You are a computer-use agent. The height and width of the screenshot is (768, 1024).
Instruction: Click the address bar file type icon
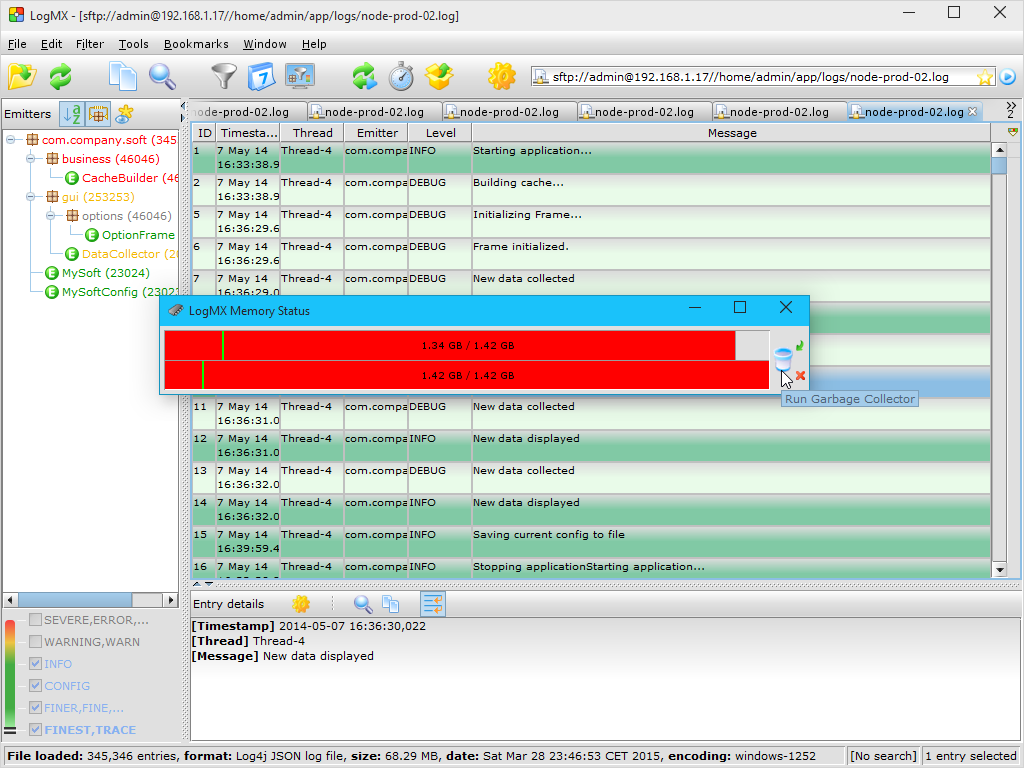pos(541,77)
